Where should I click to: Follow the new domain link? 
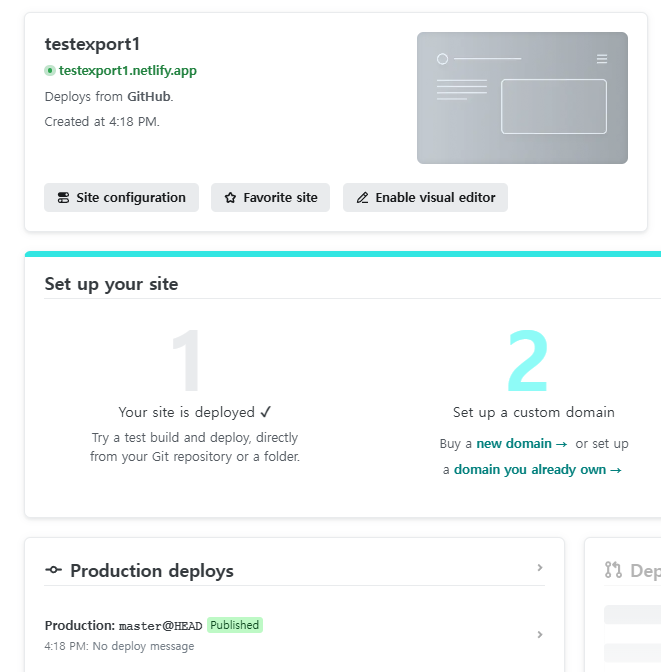click(x=522, y=444)
